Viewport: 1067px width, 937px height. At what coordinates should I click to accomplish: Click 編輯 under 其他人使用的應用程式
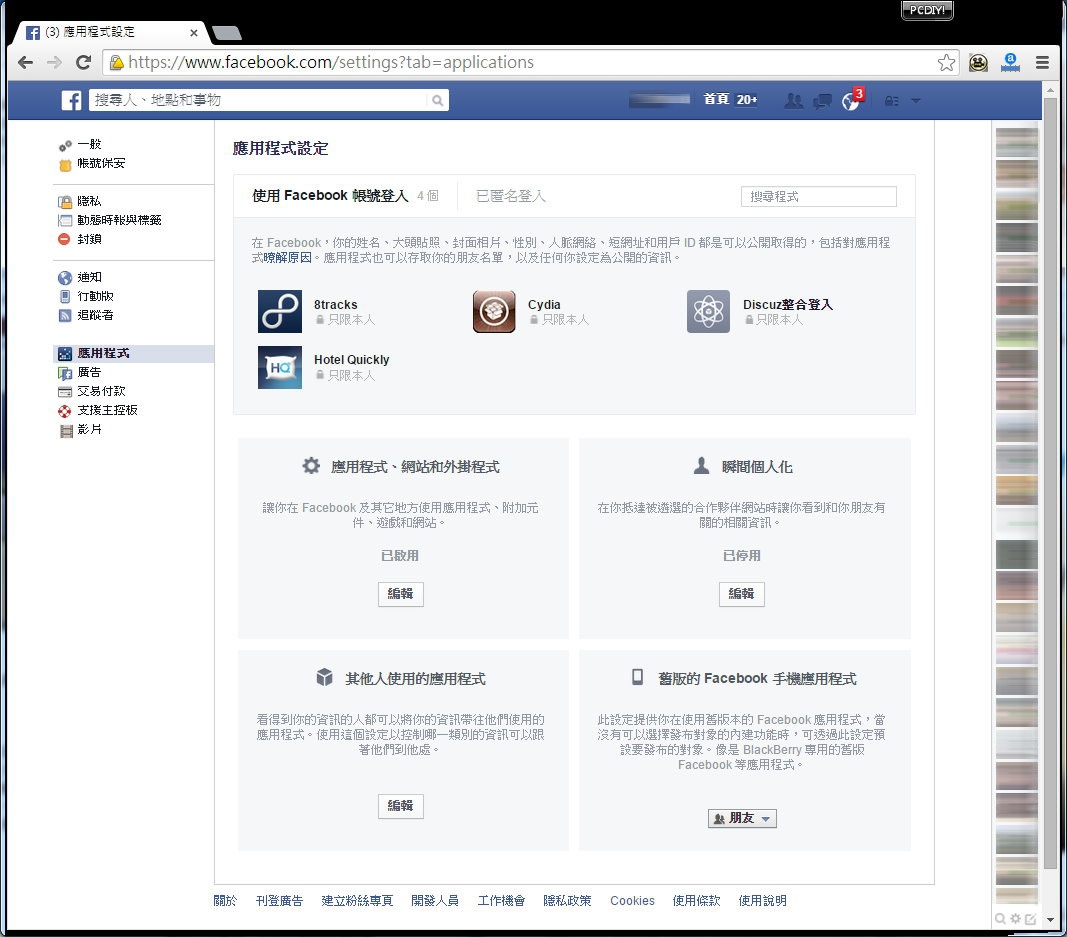[401, 806]
